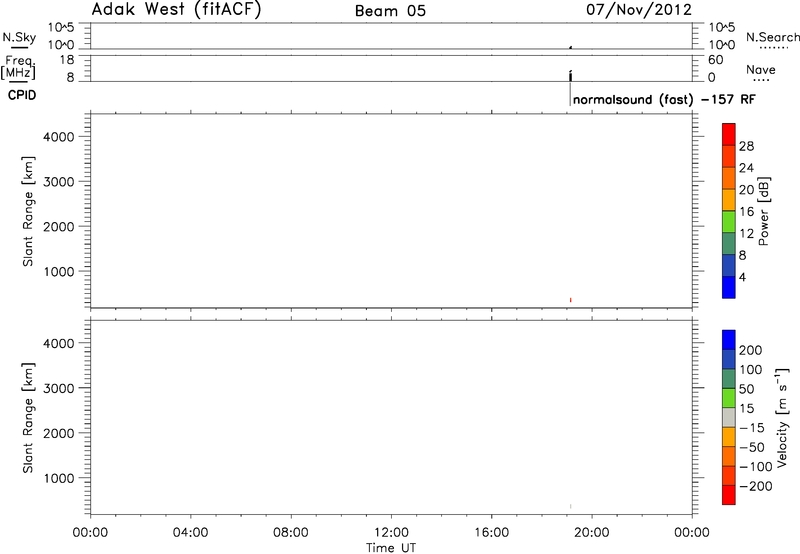Click the '60' tick on Nave axis
The width and height of the screenshot is (800, 554).
715,60
